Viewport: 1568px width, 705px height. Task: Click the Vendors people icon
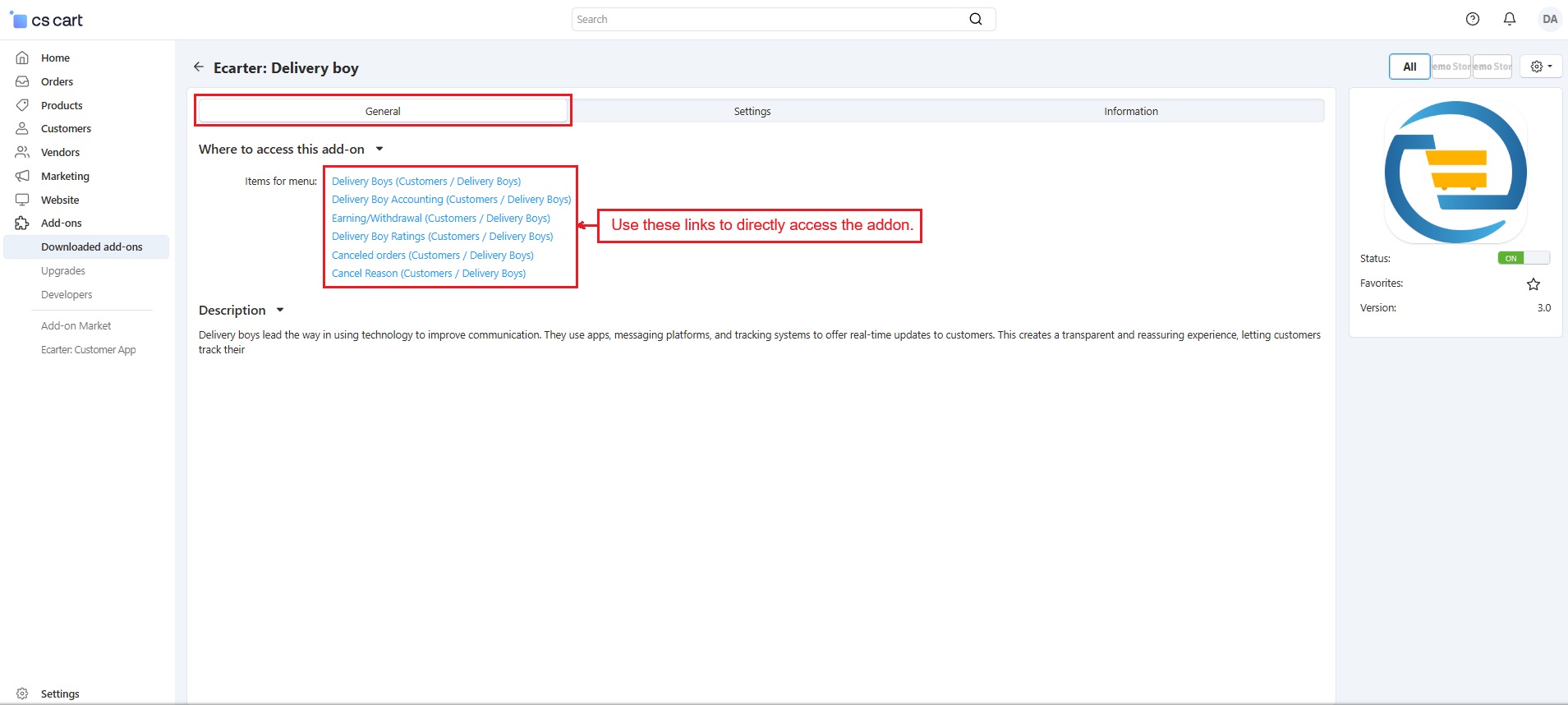click(x=22, y=152)
